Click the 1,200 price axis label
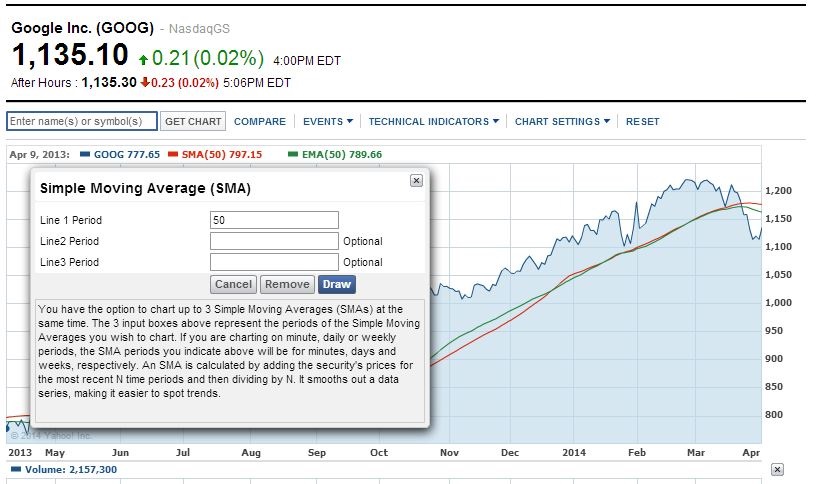Viewport: 826px width, 484px height. click(778, 191)
